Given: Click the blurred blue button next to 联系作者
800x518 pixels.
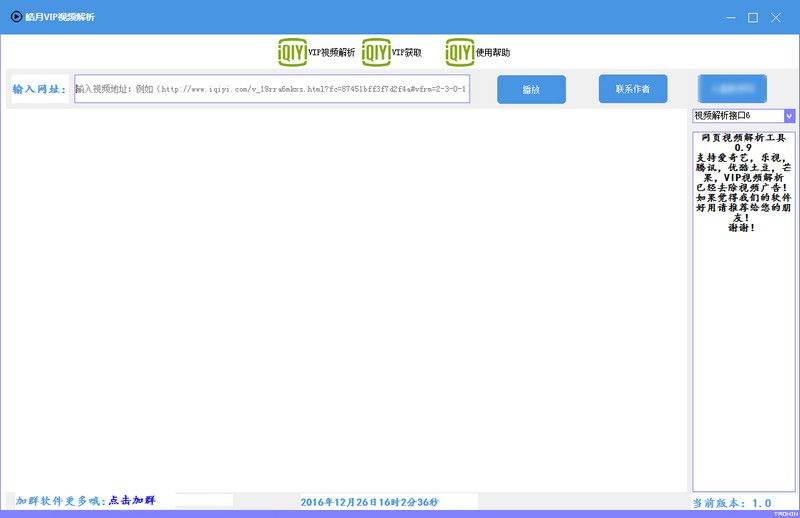Looking at the screenshot, I should 732,89.
